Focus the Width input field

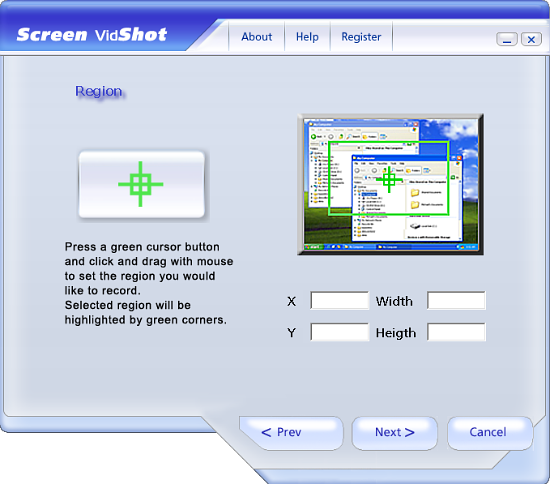click(x=456, y=301)
